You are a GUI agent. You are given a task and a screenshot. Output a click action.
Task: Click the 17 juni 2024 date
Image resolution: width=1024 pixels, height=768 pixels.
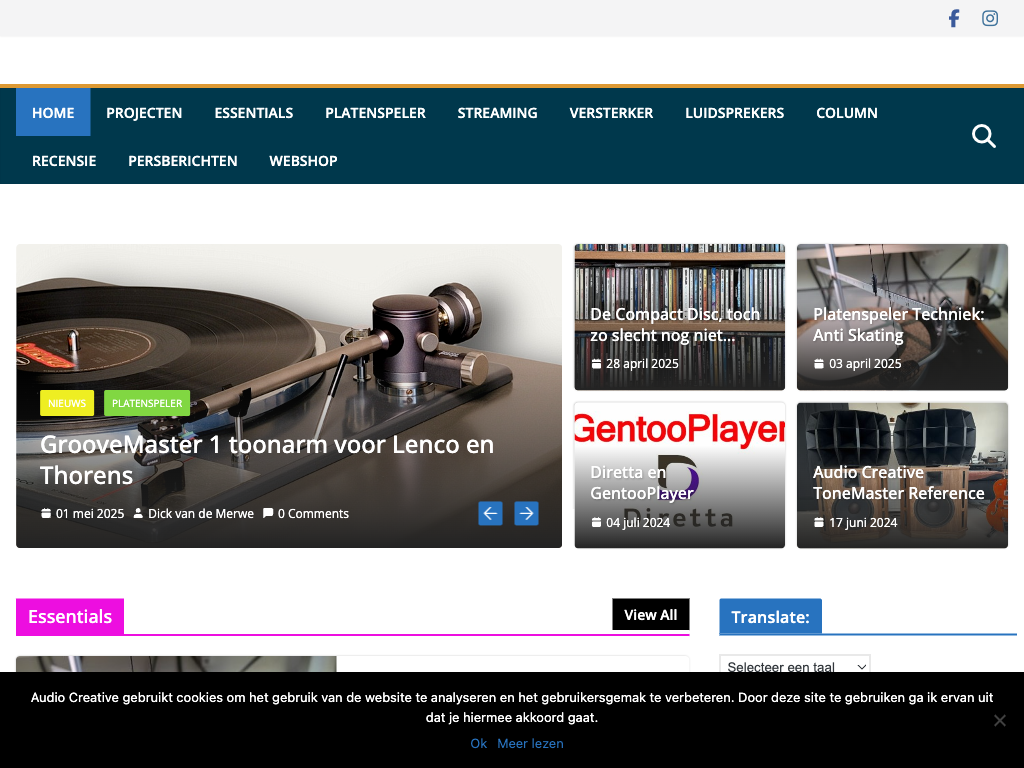coord(863,522)
